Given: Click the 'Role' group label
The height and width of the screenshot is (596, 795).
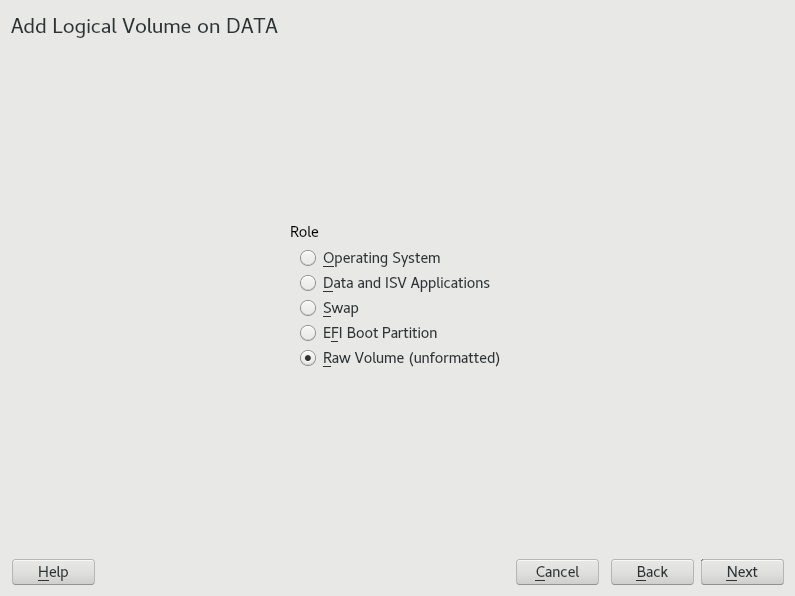Looking at the screenshot, I should (x=304, y=232).
